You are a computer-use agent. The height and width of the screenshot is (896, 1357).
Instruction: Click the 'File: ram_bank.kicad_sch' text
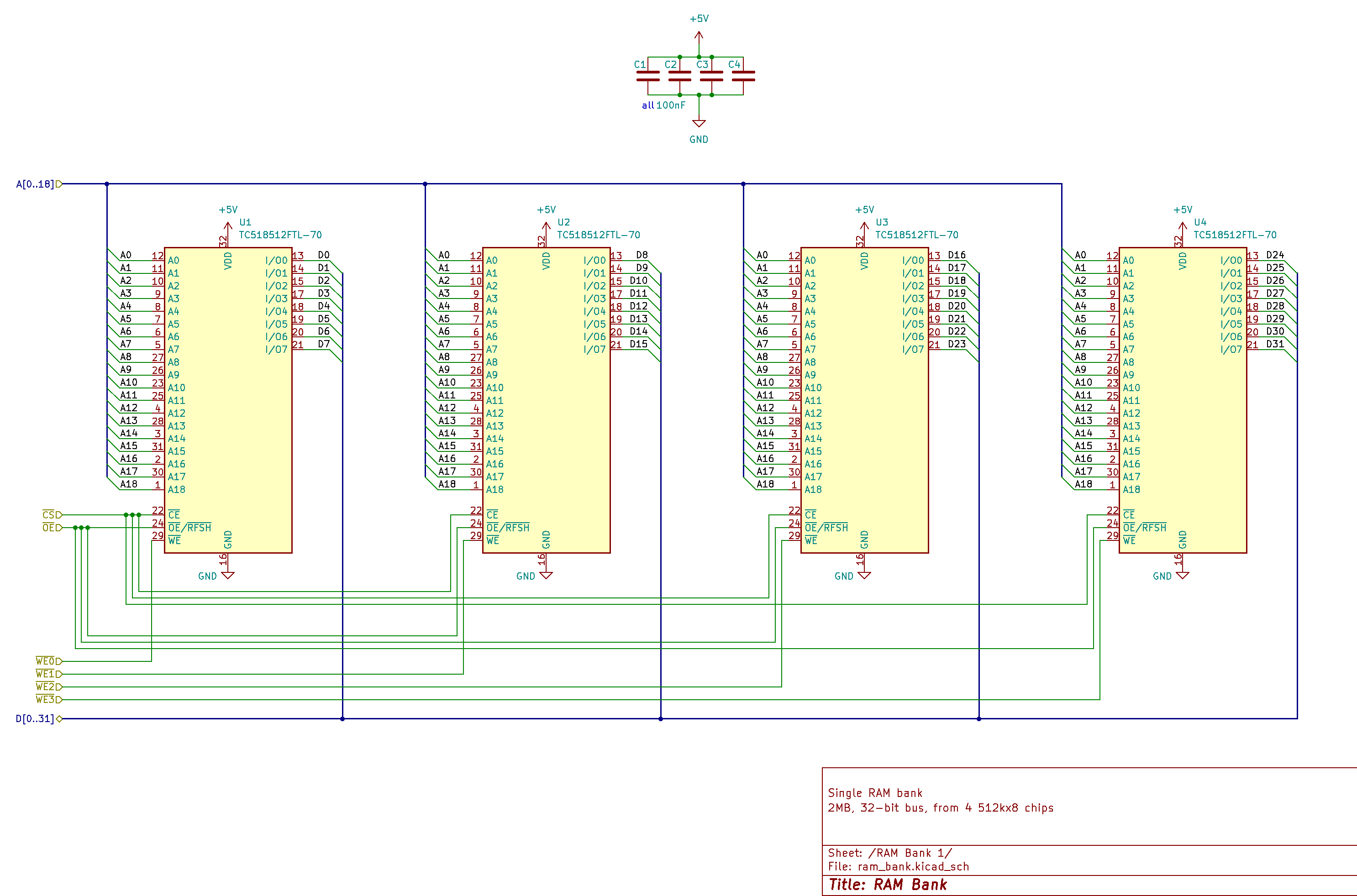pos(898,866)
